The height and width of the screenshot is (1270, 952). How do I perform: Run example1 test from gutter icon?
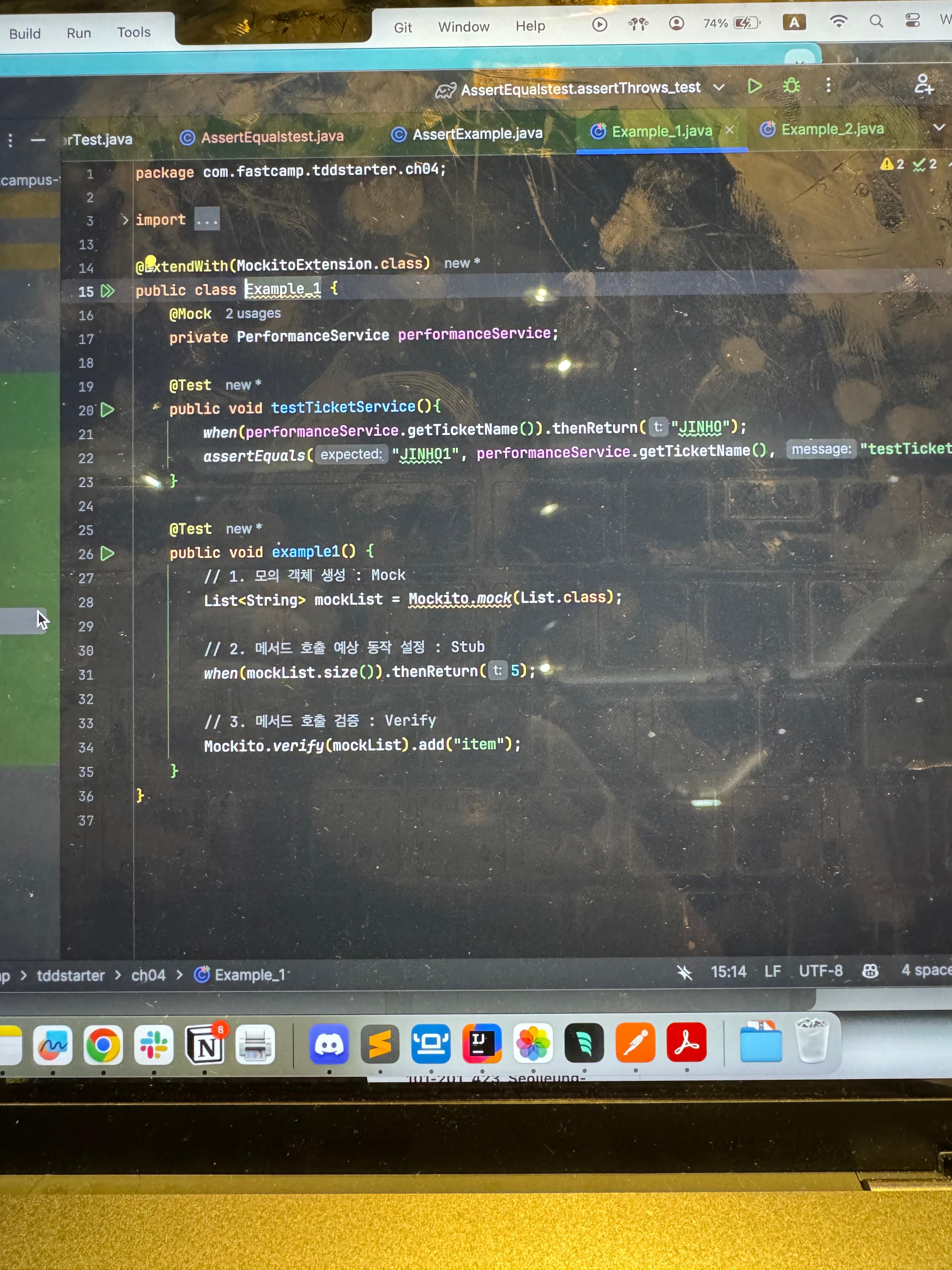(107, 553)
